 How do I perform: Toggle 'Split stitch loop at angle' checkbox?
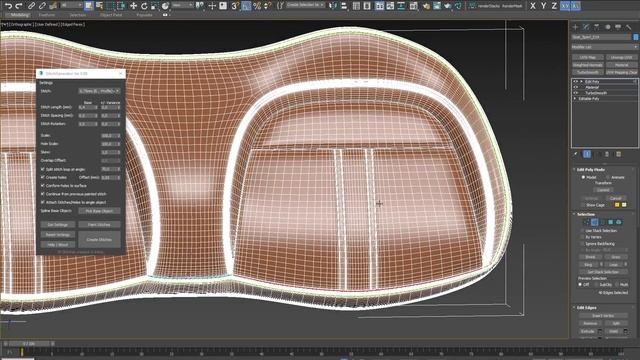[x=43, y=169]
